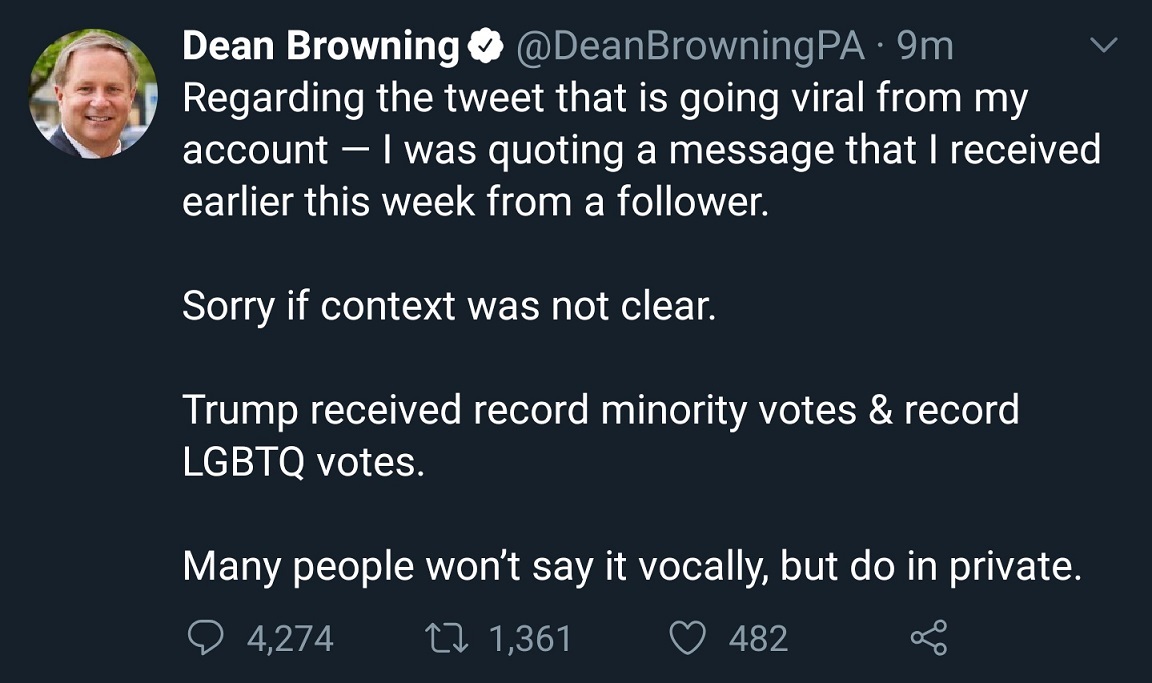The height and width of the screenshot is (683, 1152).
Task: Click the verified badge next to Dean Browning
Action: click(485, 46)
